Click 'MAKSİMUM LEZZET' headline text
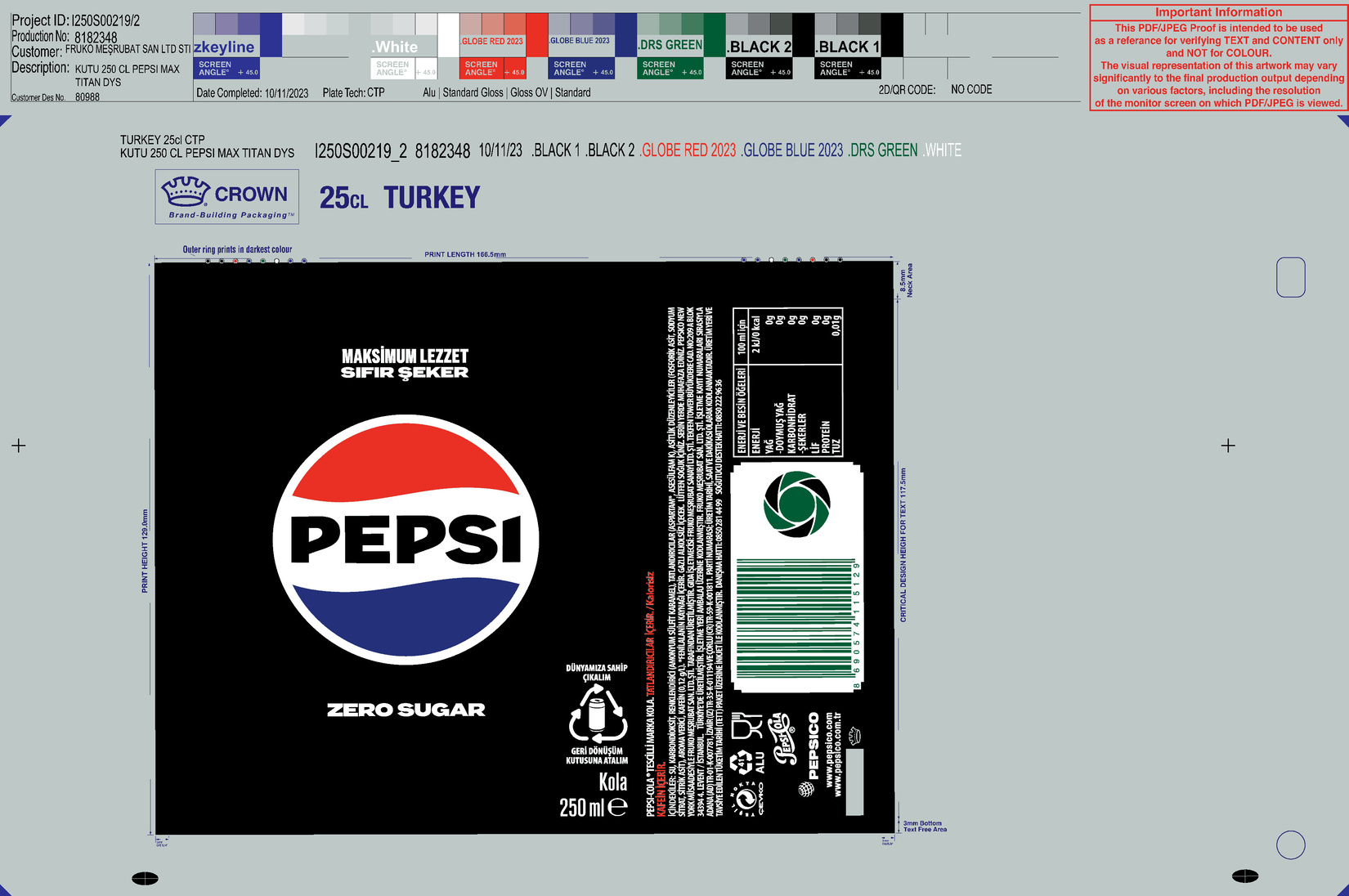The image size is (1349, 896). [x=405, y=356]
